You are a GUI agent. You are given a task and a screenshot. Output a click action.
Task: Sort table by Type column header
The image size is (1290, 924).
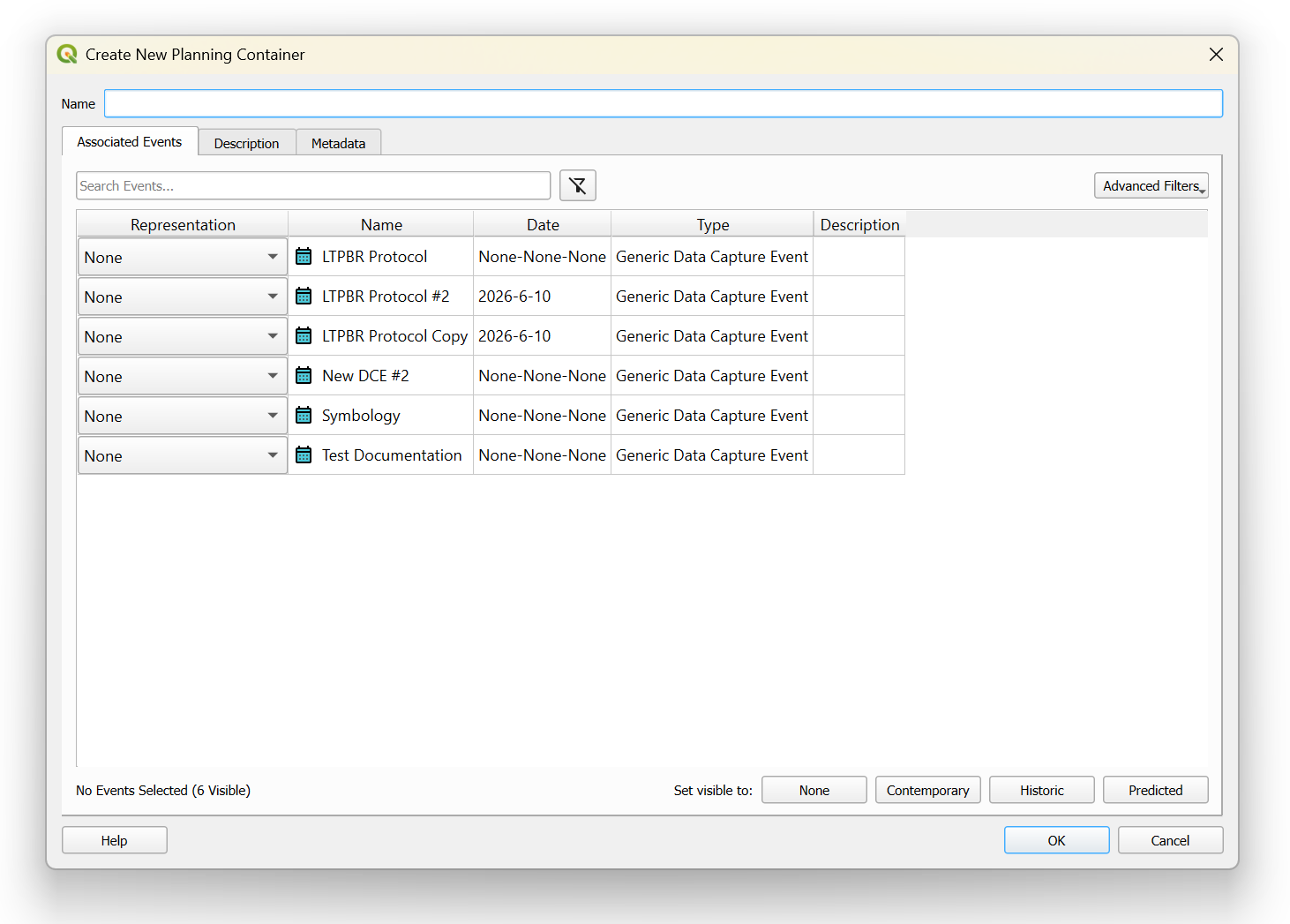pyautogui.click(x=713, y=224)
